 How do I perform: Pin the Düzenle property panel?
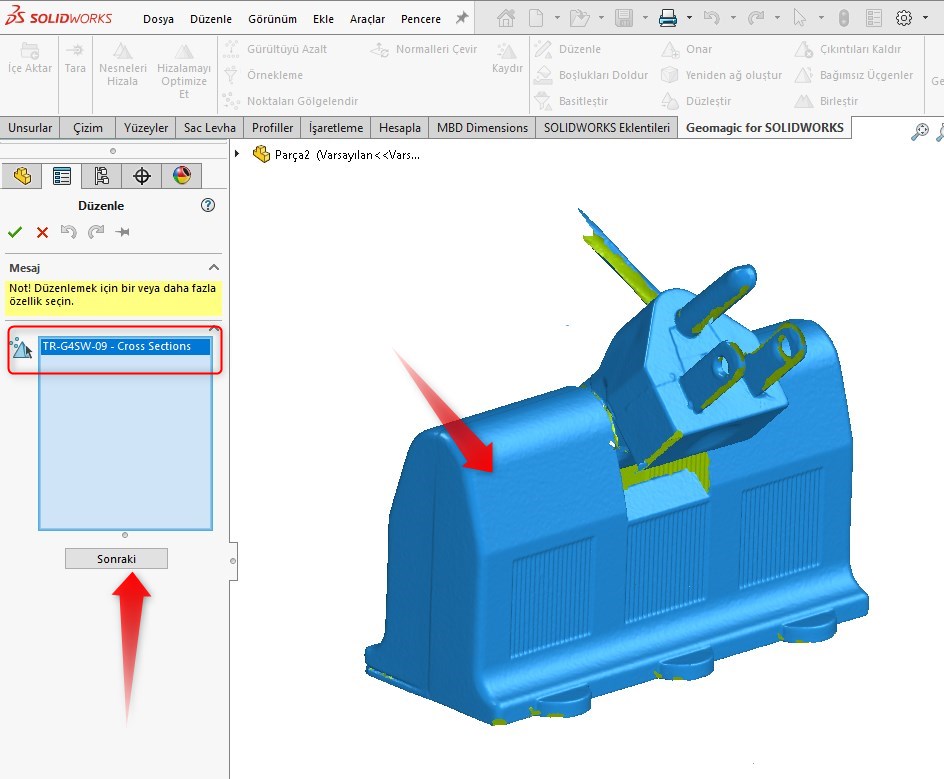[122, 232]
